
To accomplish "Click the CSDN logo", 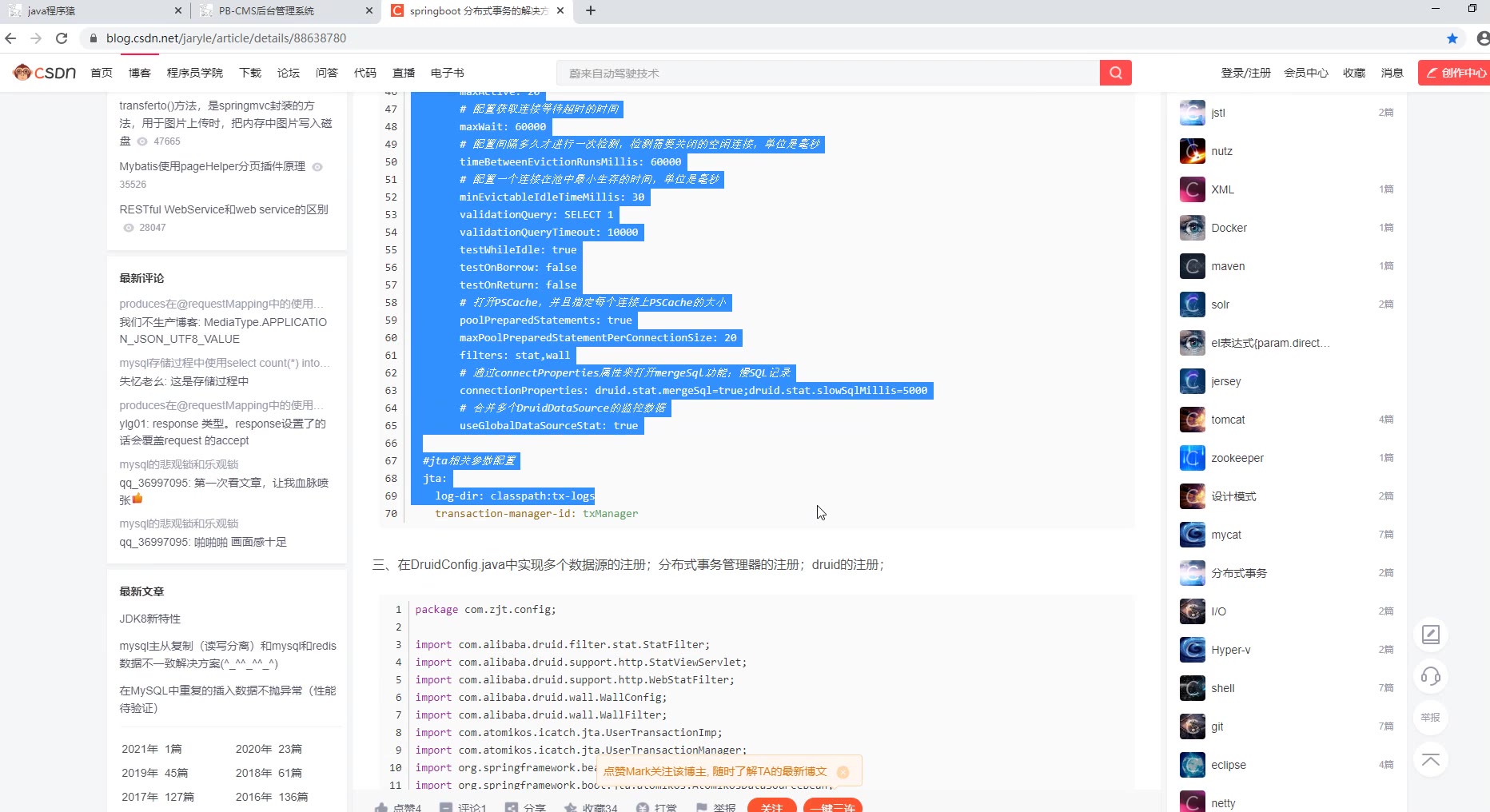I will coord(45,73).
